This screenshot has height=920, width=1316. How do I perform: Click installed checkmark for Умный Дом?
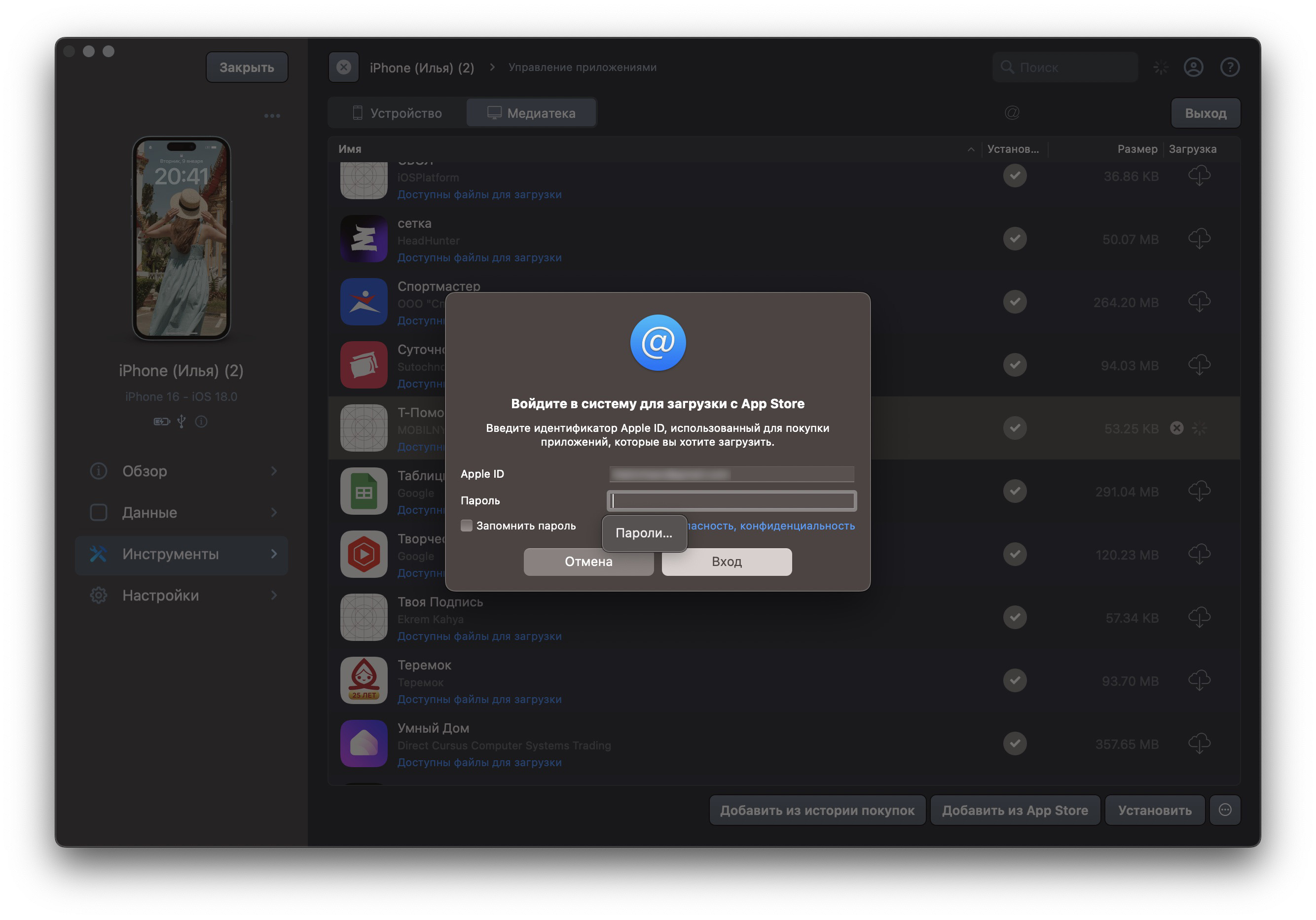(1015, 743)
